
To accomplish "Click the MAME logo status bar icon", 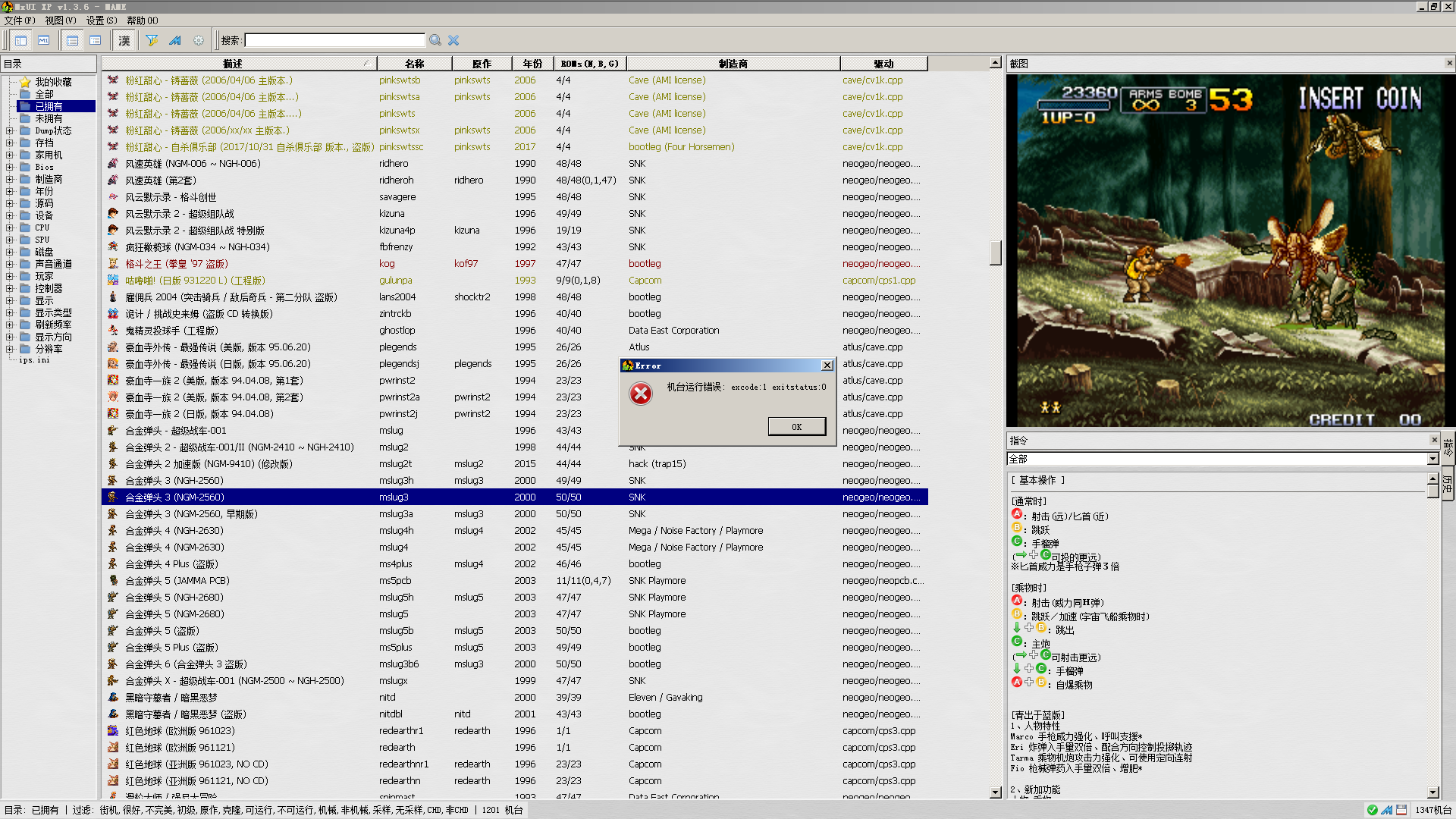I will (1387, 810).
